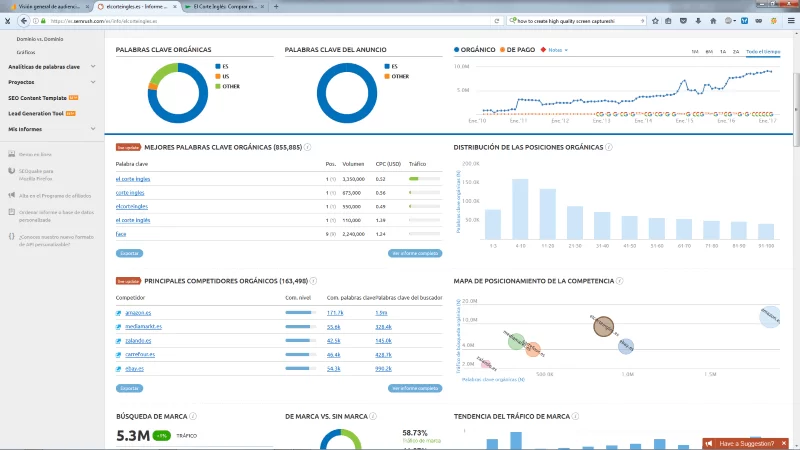Click the green padlock site security icon
This screenshot has height=450, width=800.
43,21
